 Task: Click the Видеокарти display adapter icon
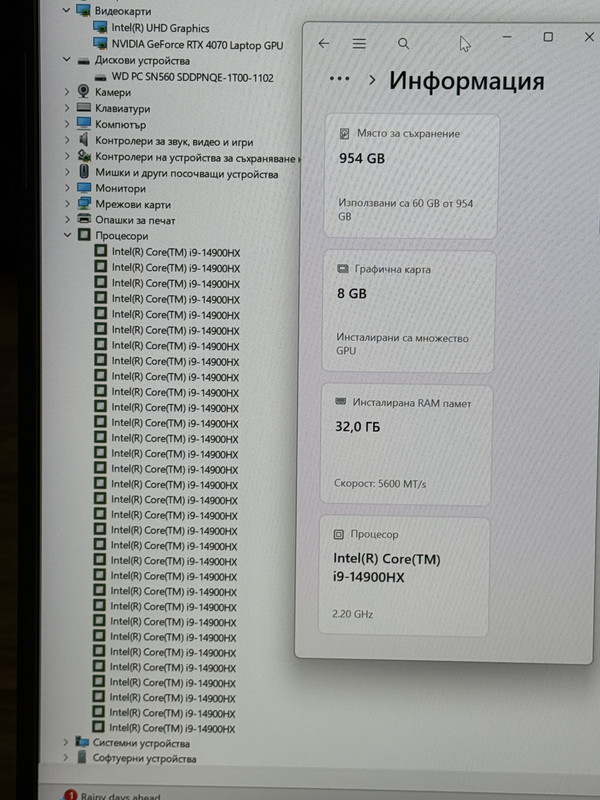[x=83, y=10]
